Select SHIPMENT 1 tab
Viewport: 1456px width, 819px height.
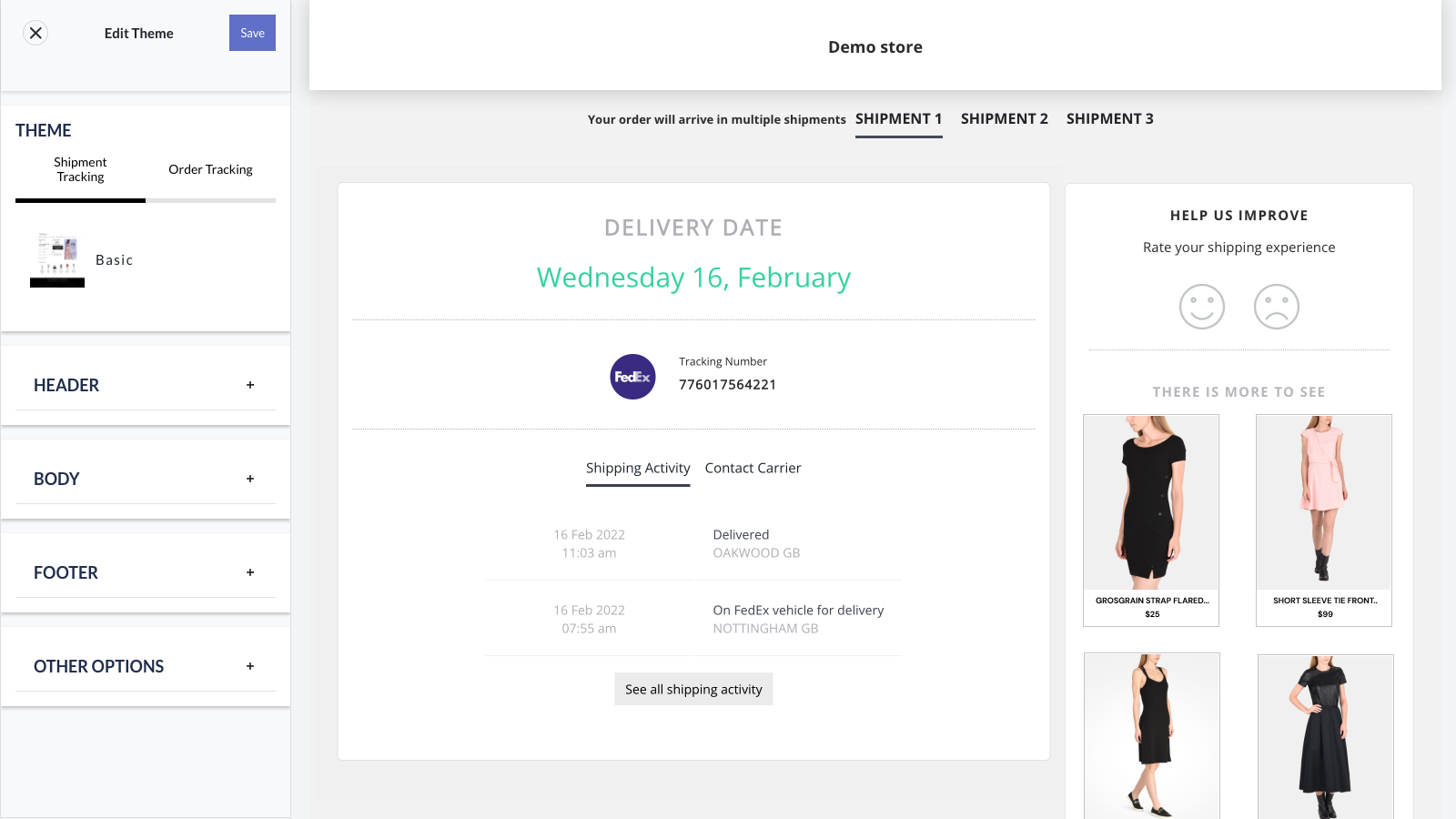[899, 119]
